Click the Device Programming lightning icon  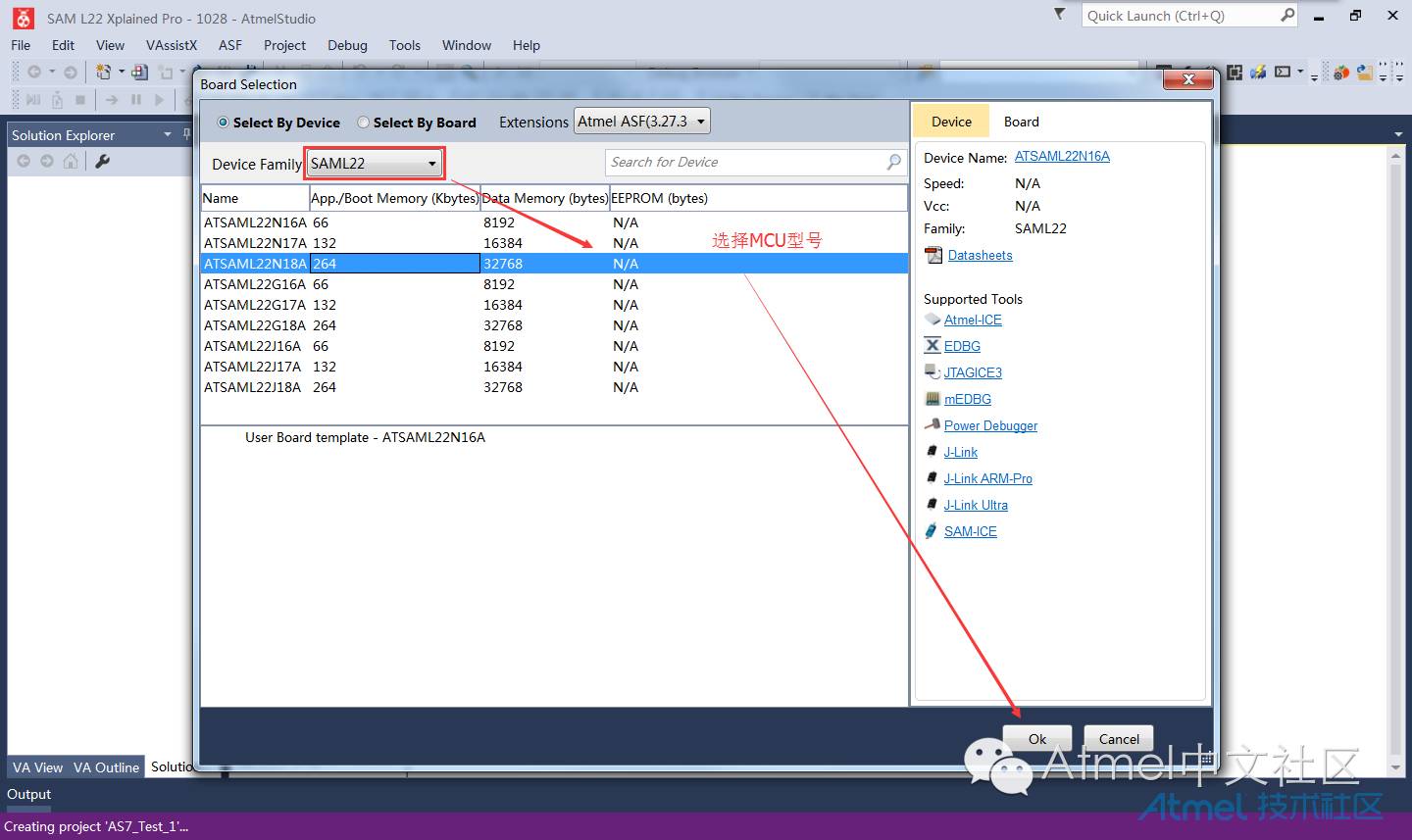point(1257,72)
